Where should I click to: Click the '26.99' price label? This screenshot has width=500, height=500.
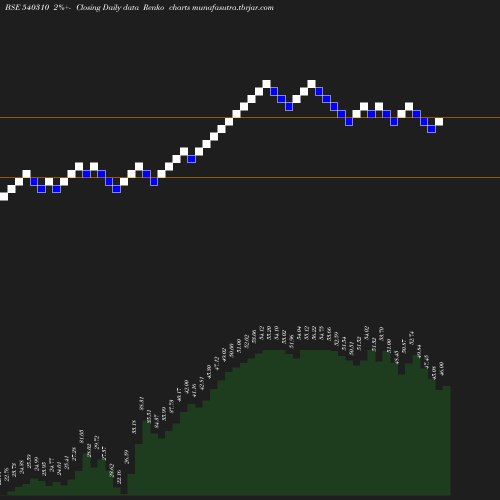127,457
